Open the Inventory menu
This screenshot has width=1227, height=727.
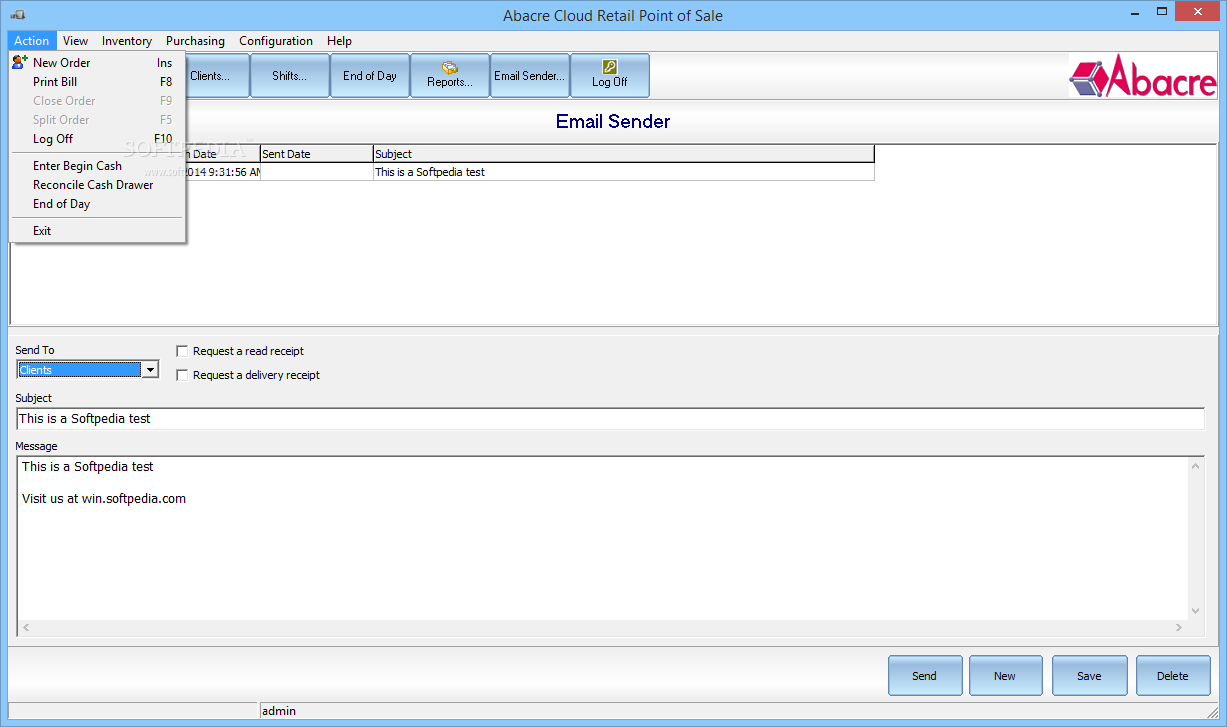tap(127, 41)
